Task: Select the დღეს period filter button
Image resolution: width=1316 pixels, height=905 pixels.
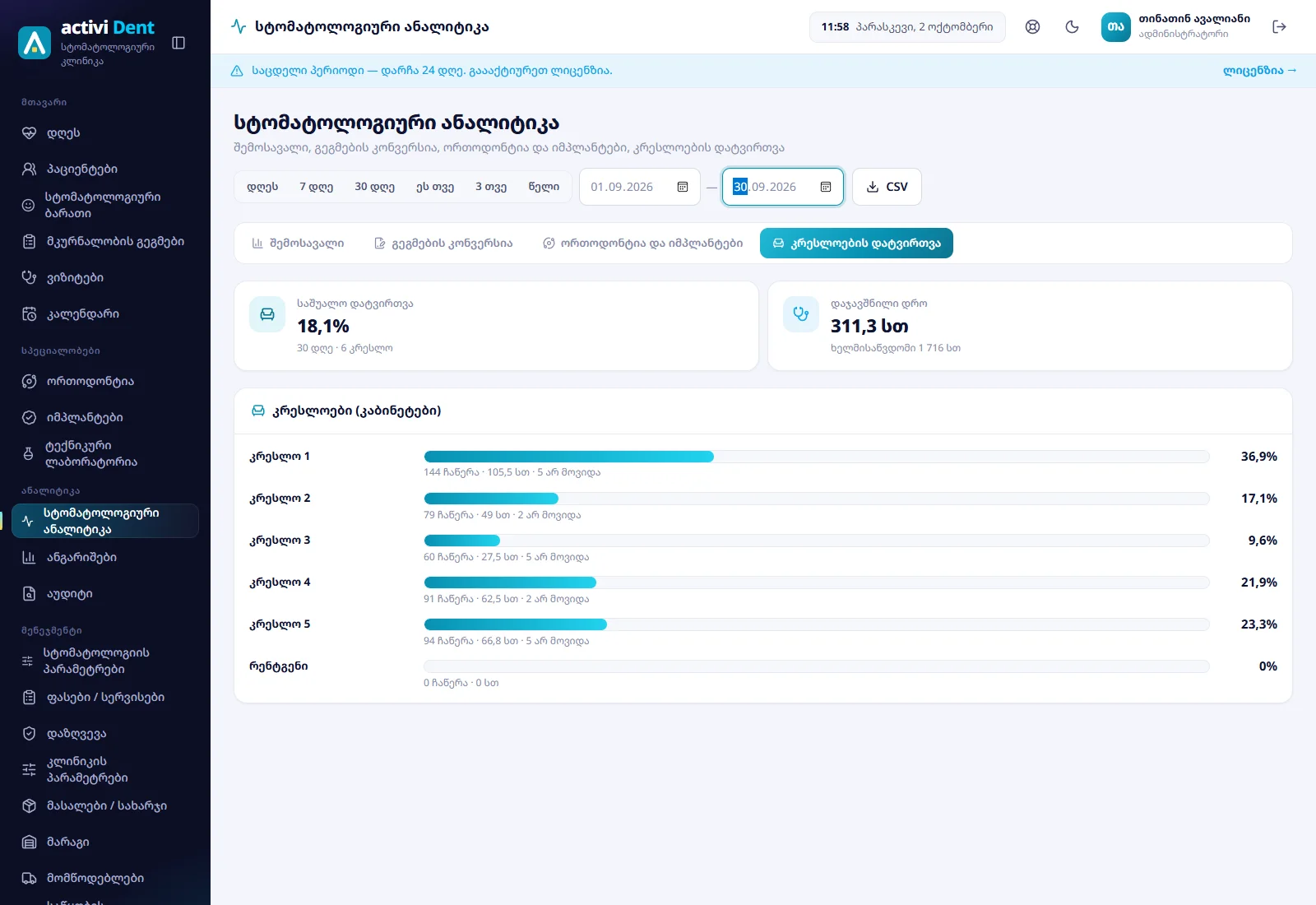Action: click(x=262, y=187)
